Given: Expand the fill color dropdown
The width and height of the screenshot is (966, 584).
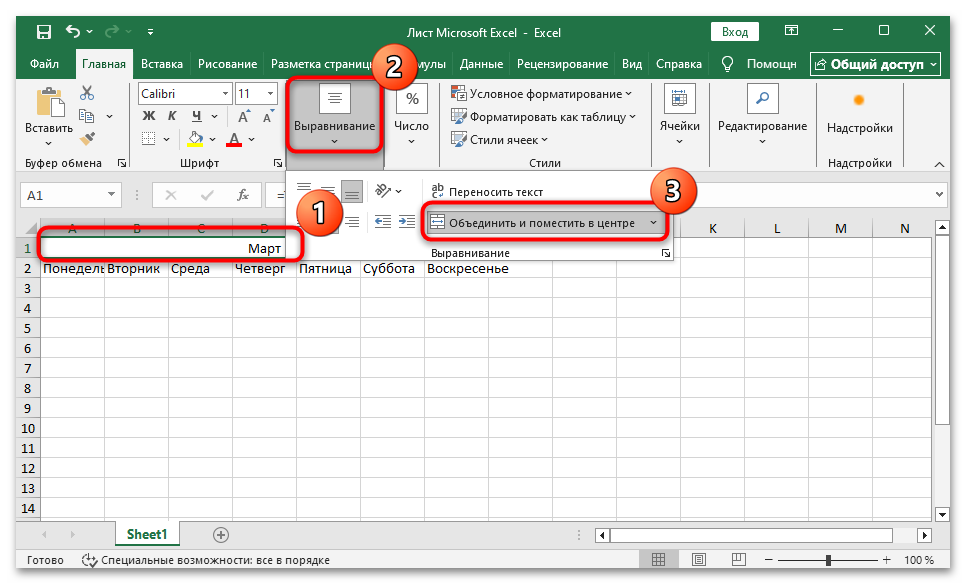Looking at the screenshot, I should pyautogui.click(x=212, y=140).
